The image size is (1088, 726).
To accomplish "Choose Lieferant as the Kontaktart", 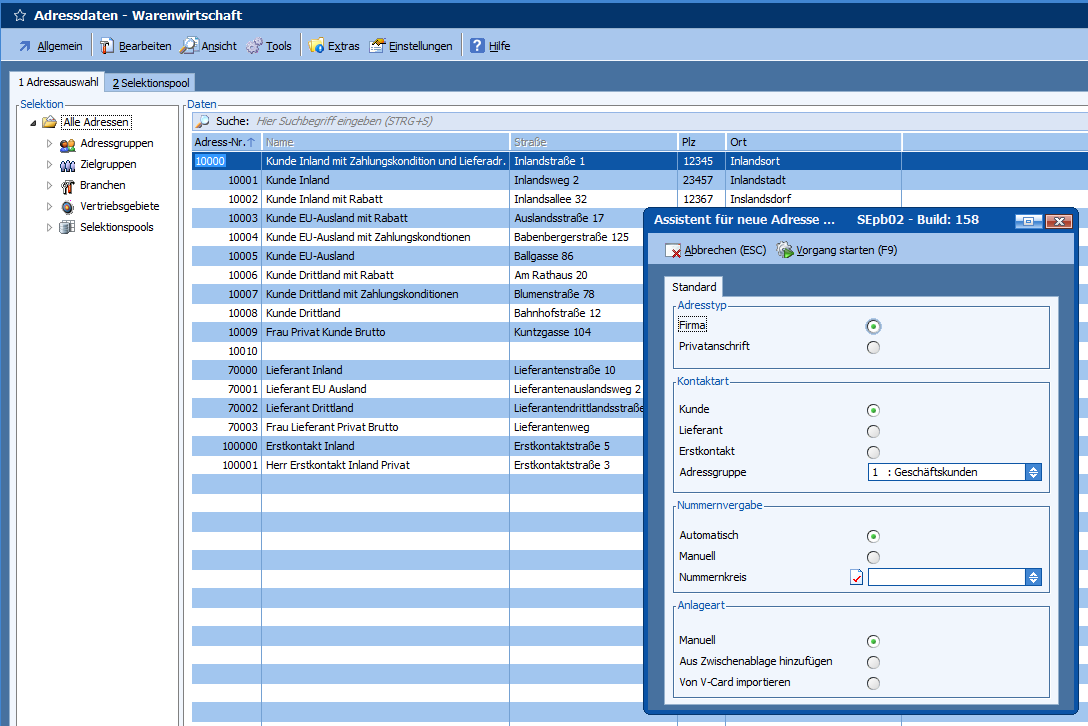I will [874, 431].
